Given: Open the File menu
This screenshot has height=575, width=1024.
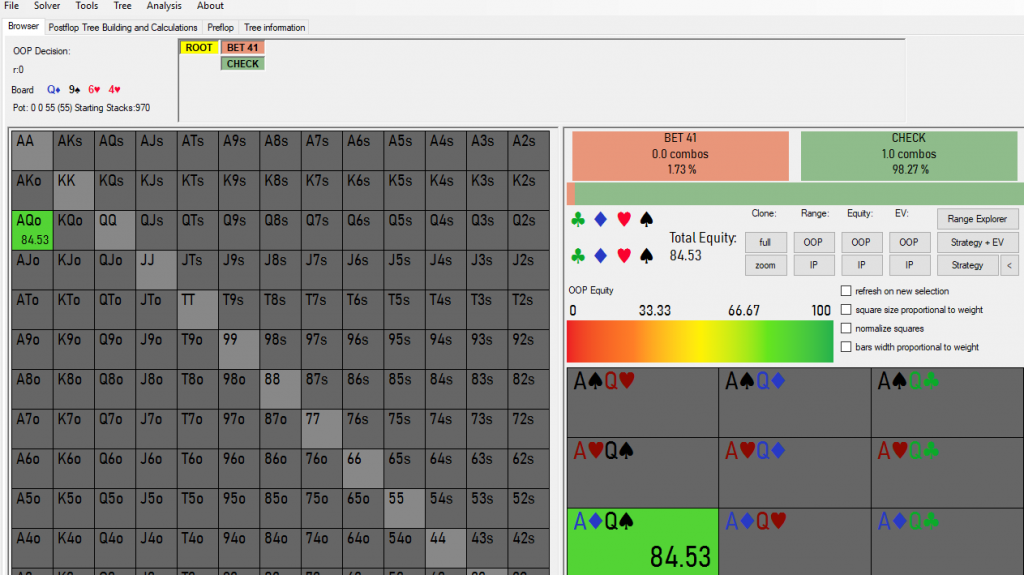Looking at the screenshot, I should (x=12, y=6).
